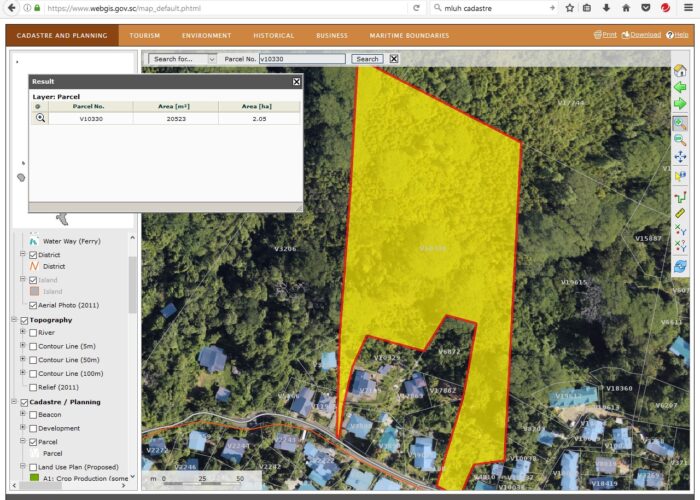
Task: Click the Home full-extent map icon
Action: click(680, 71)
